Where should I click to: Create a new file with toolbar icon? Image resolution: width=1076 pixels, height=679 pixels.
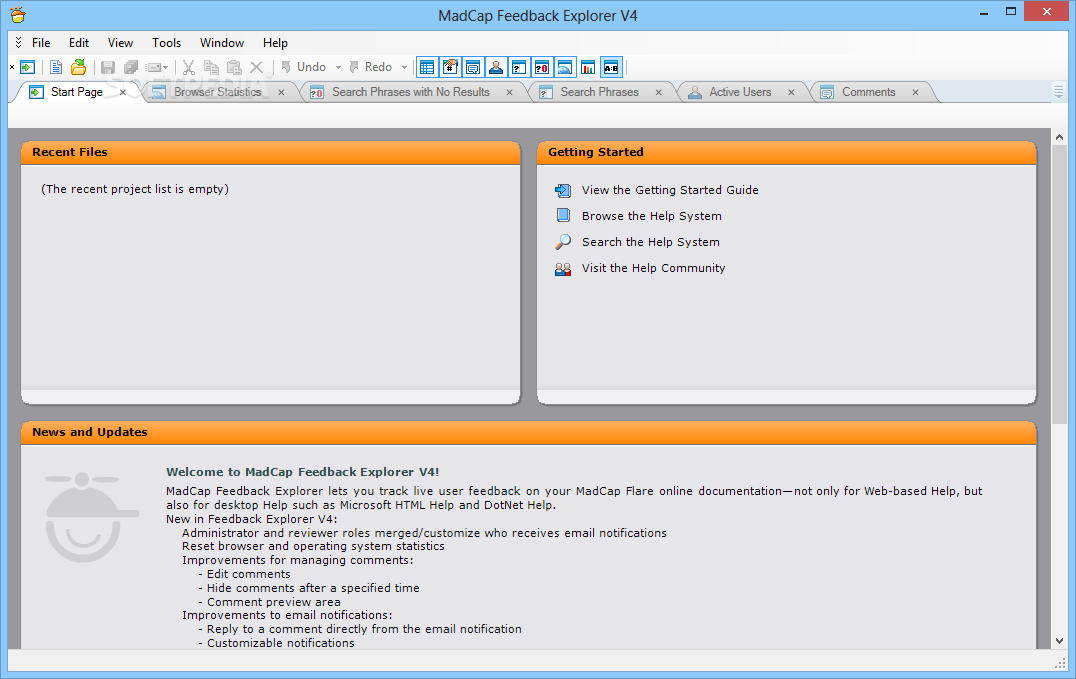coord(56,67)
